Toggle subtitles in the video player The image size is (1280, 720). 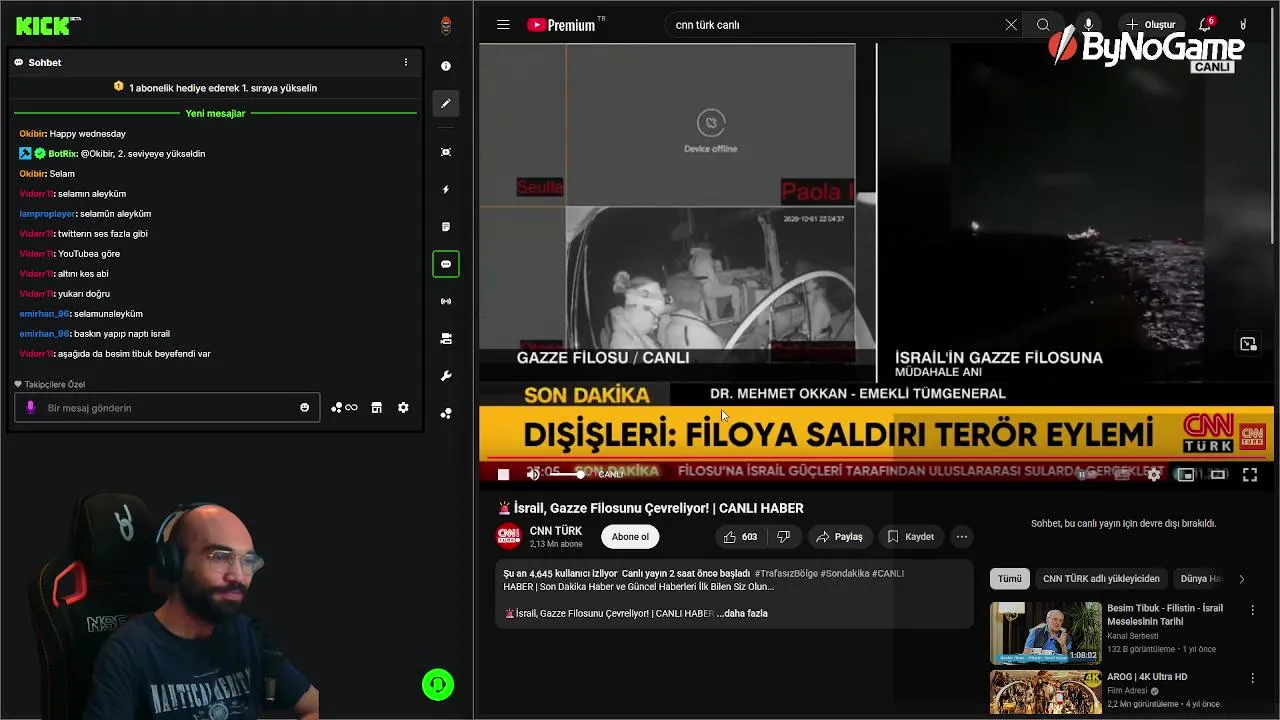pos(1121,475)
